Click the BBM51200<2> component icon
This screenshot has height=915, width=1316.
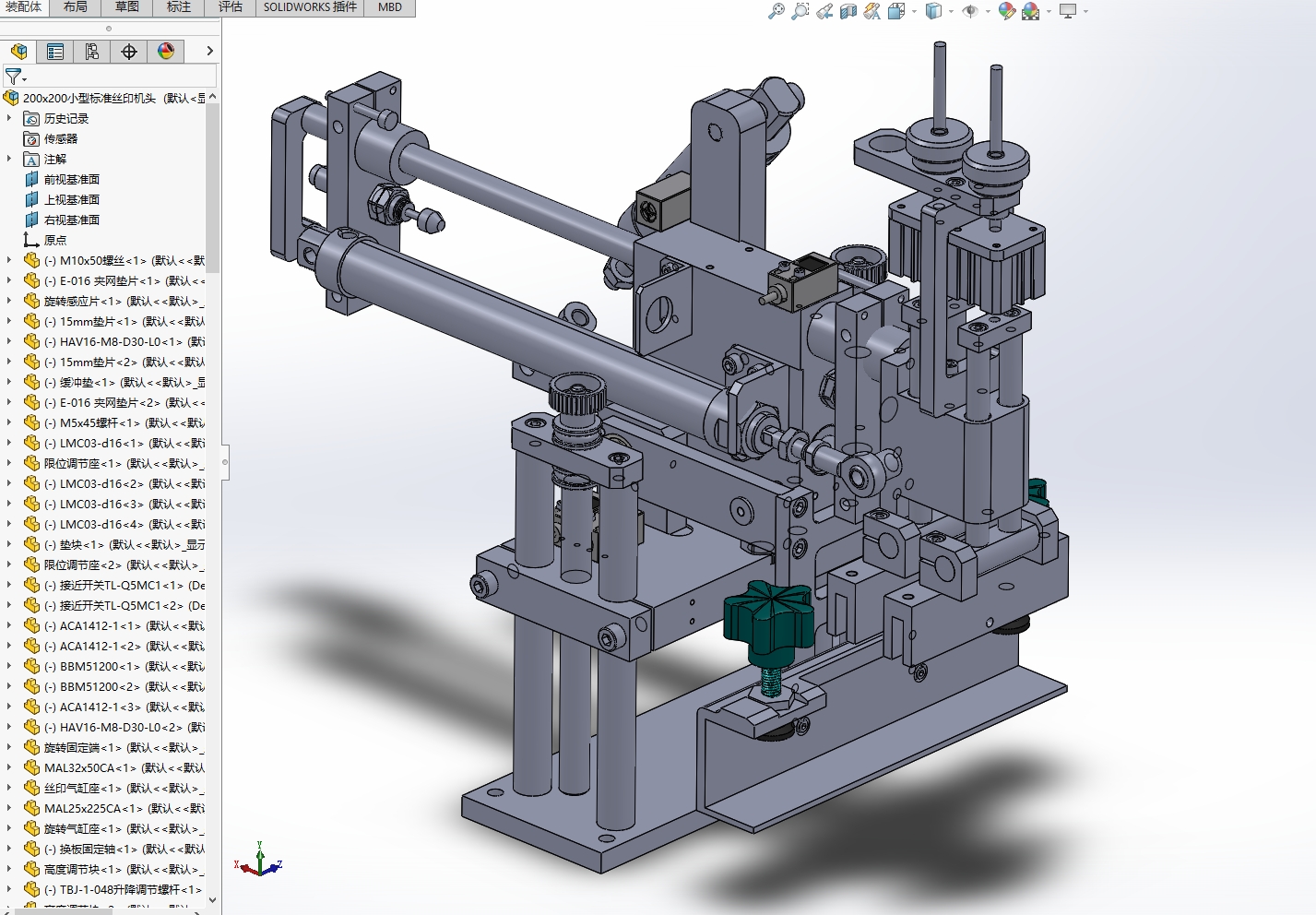click(x=31, y=686)
